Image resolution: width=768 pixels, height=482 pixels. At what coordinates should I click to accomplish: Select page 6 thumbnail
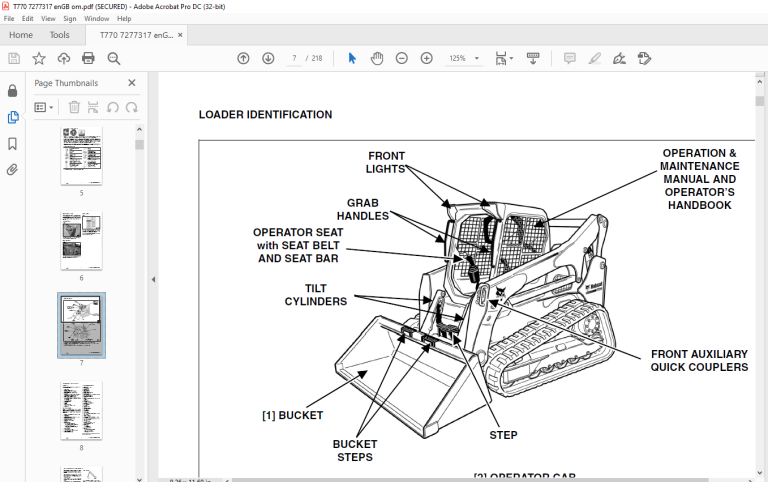(81, 241)
